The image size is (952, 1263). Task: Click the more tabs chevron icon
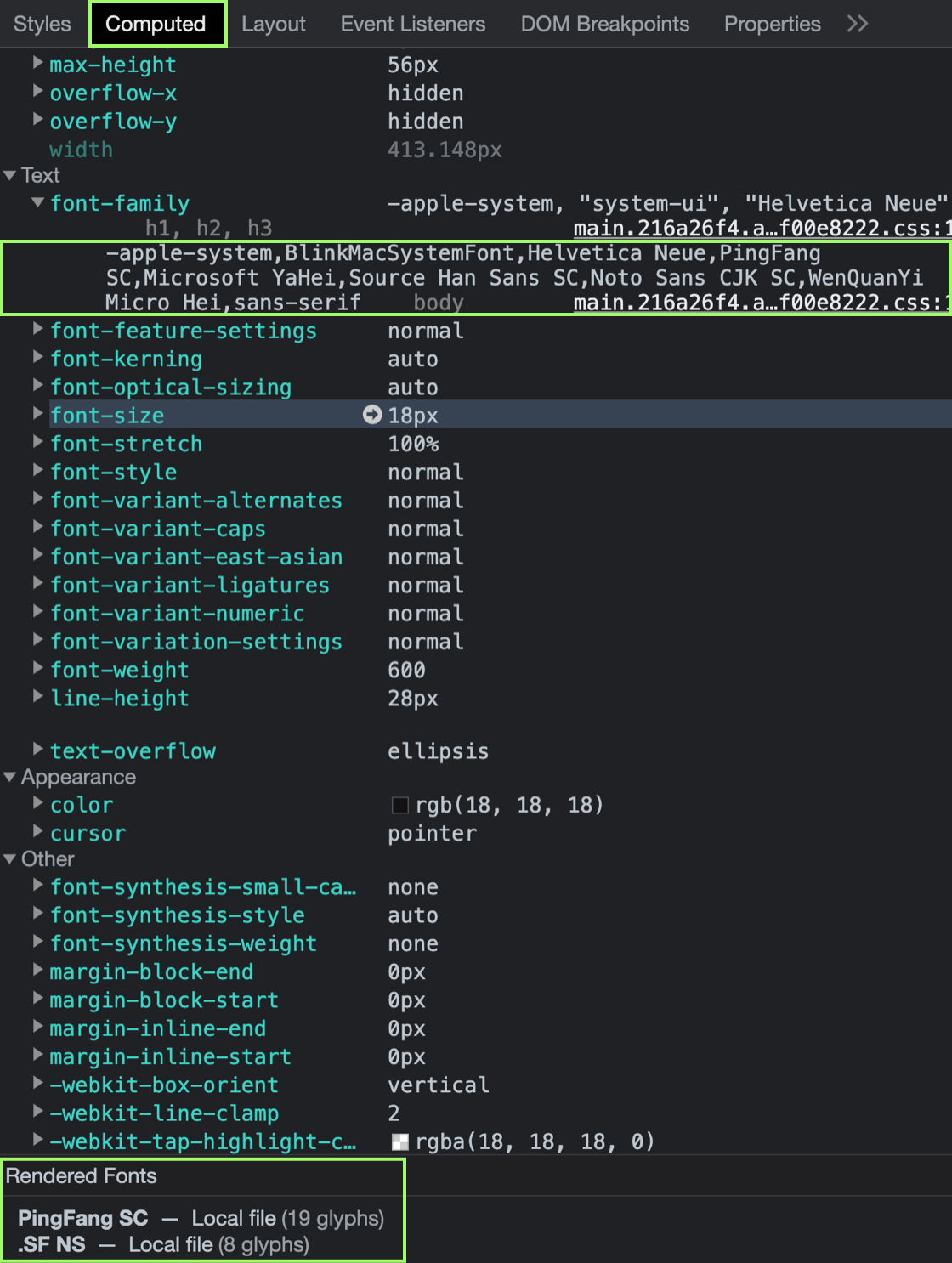[857, 24]
